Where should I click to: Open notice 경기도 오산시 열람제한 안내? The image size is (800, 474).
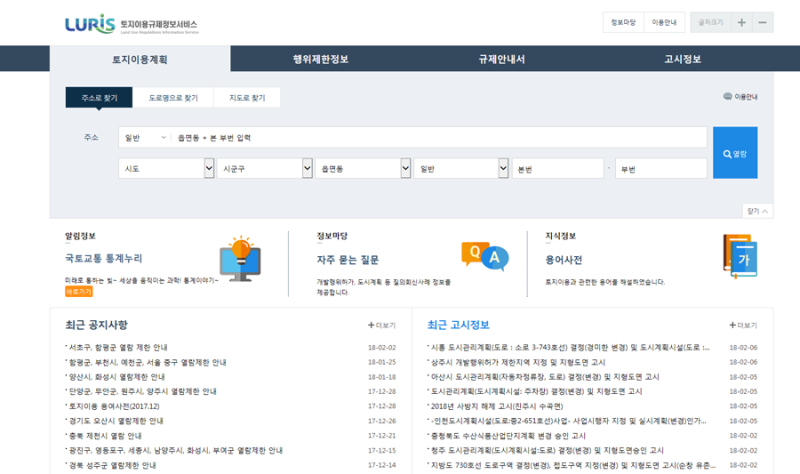115,421
